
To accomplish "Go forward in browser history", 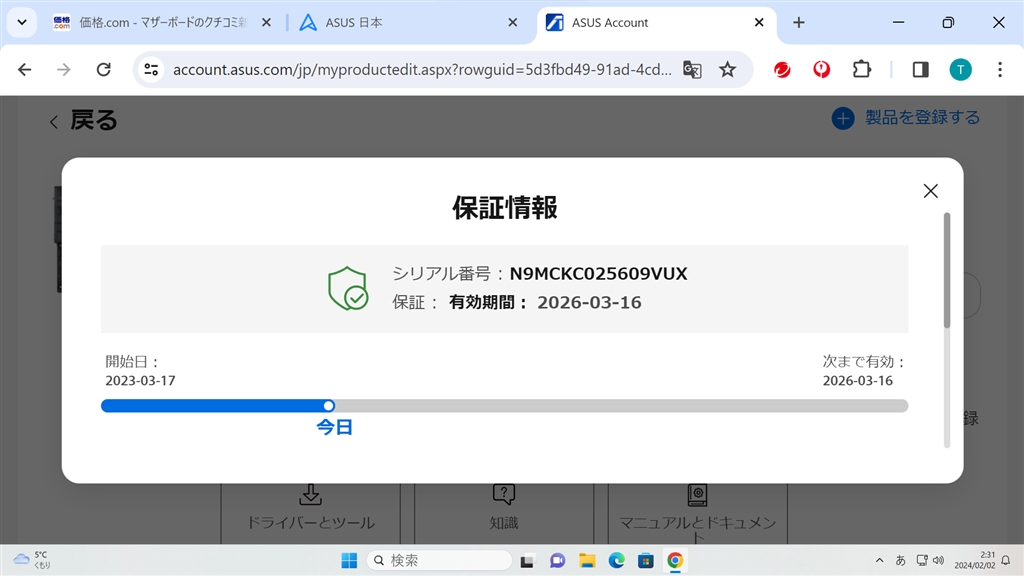I will click(x=63, y=69).
